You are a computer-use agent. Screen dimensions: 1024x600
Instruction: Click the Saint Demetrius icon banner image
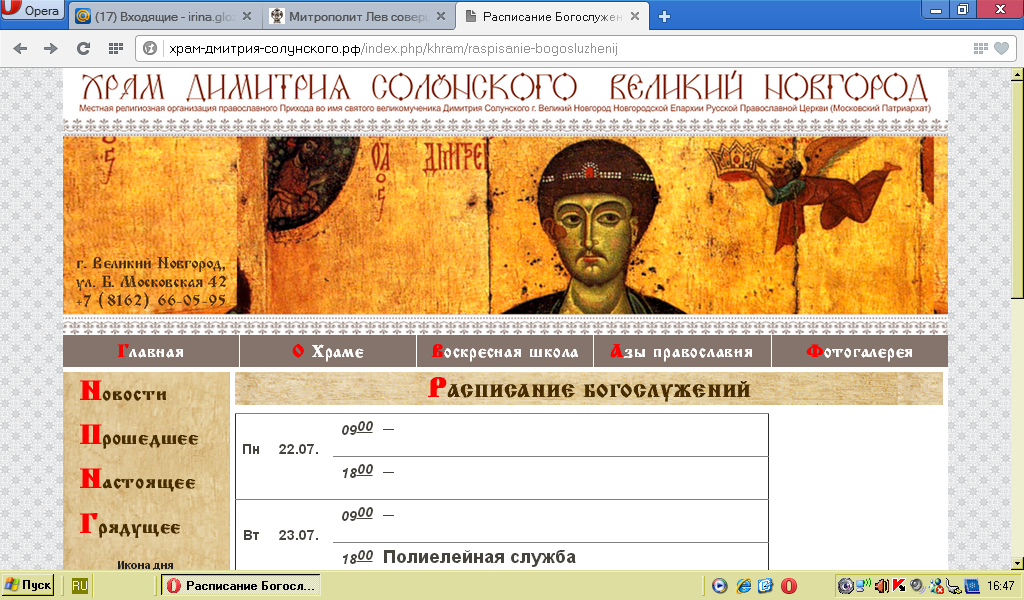[x=505, y=225]
